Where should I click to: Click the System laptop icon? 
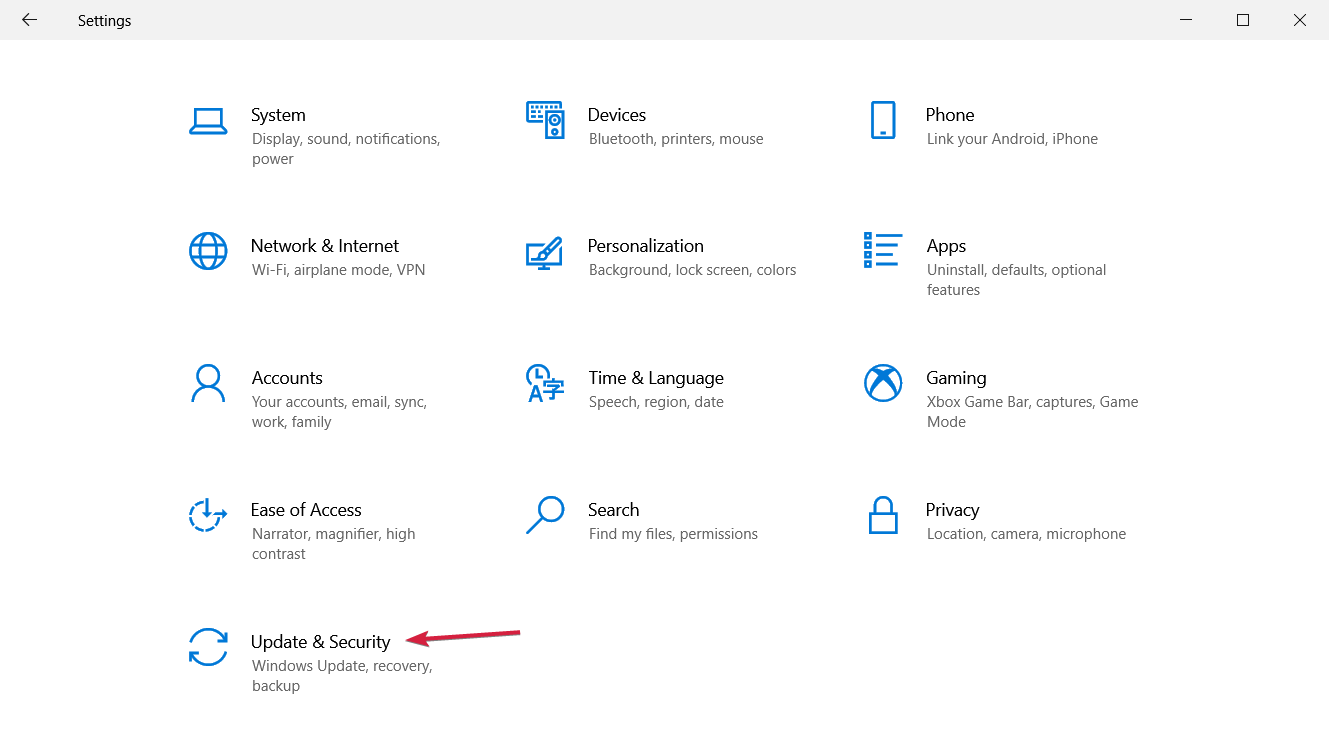point(208,121)
